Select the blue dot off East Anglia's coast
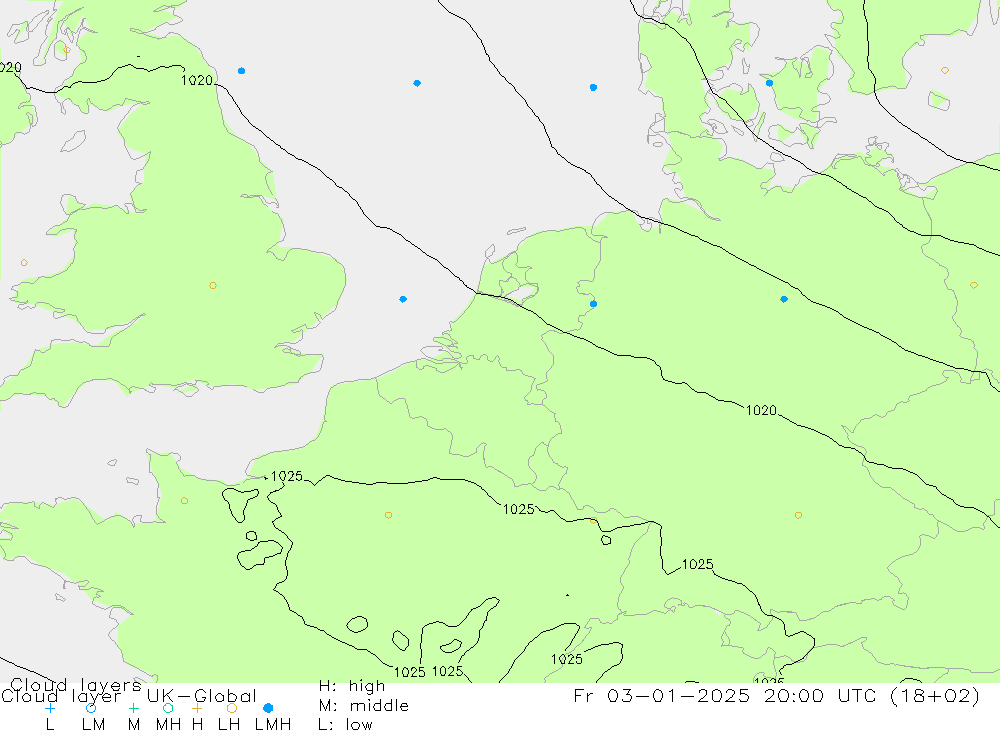Image resolution: width=1000 pixels, height=733 pixels. [403, 299]
